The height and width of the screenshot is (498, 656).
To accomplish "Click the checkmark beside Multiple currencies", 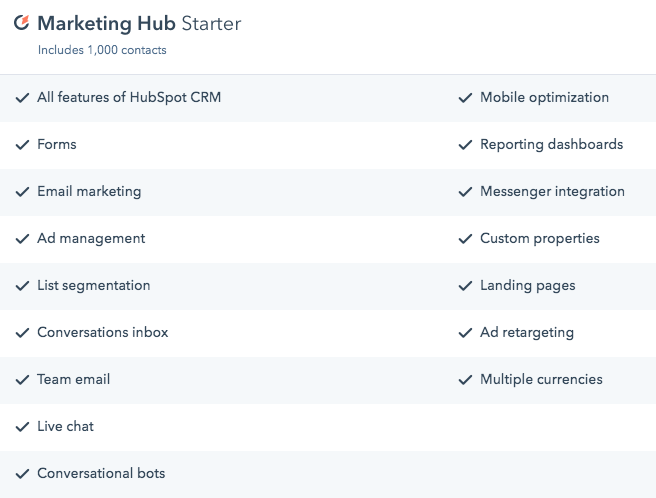I will point(465,380).
